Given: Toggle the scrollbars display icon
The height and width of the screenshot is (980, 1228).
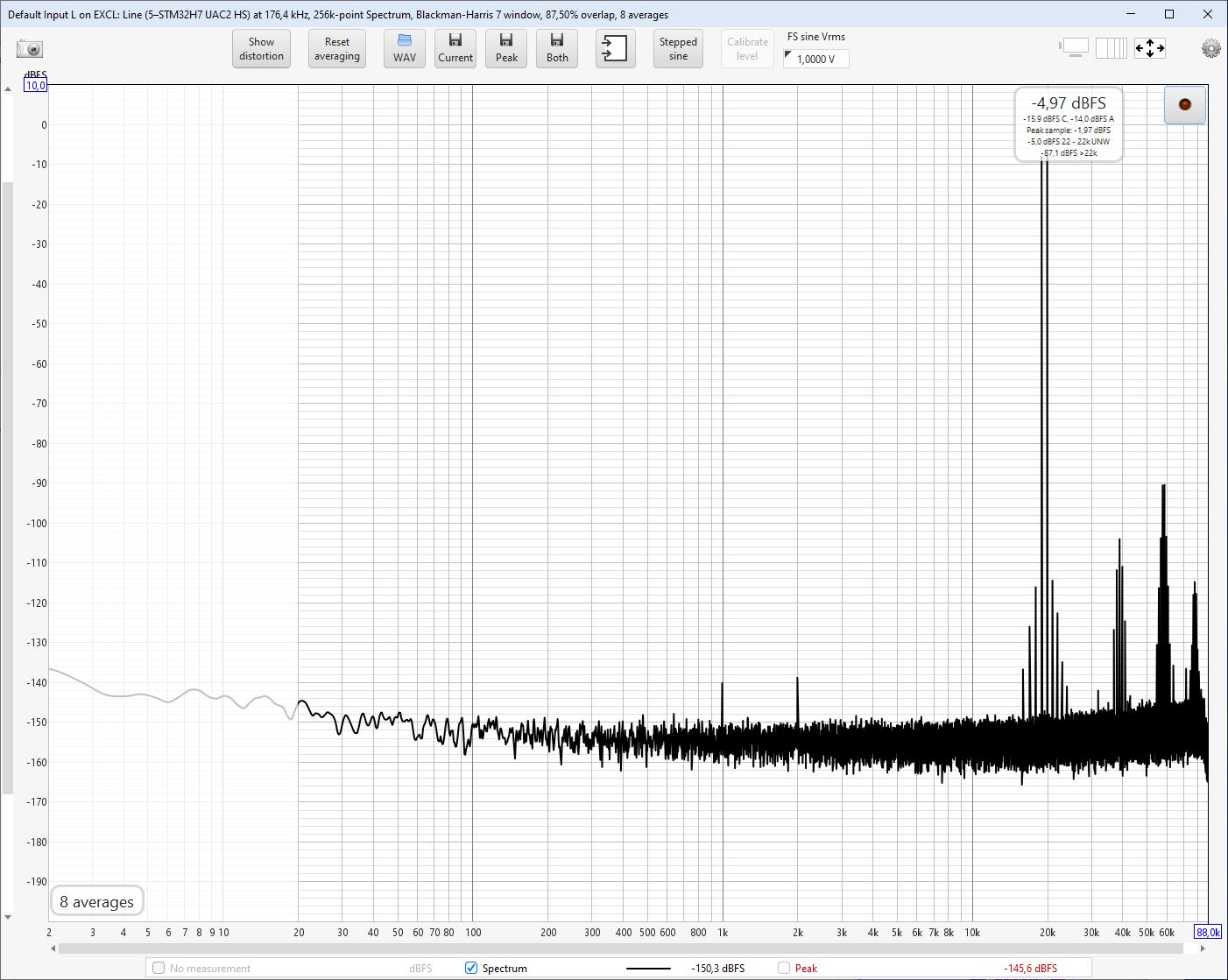Looking at the screenshot, I should 1075,47.
